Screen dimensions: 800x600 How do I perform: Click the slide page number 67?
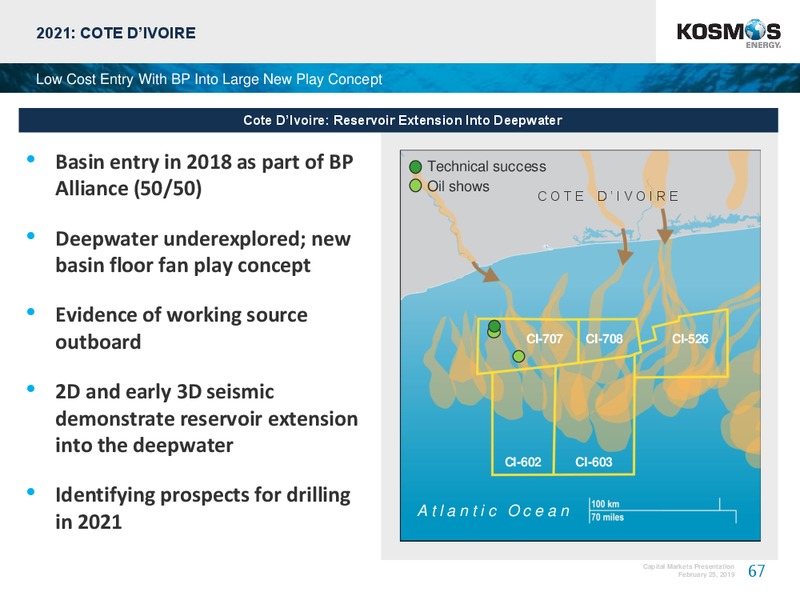point(756,571)
